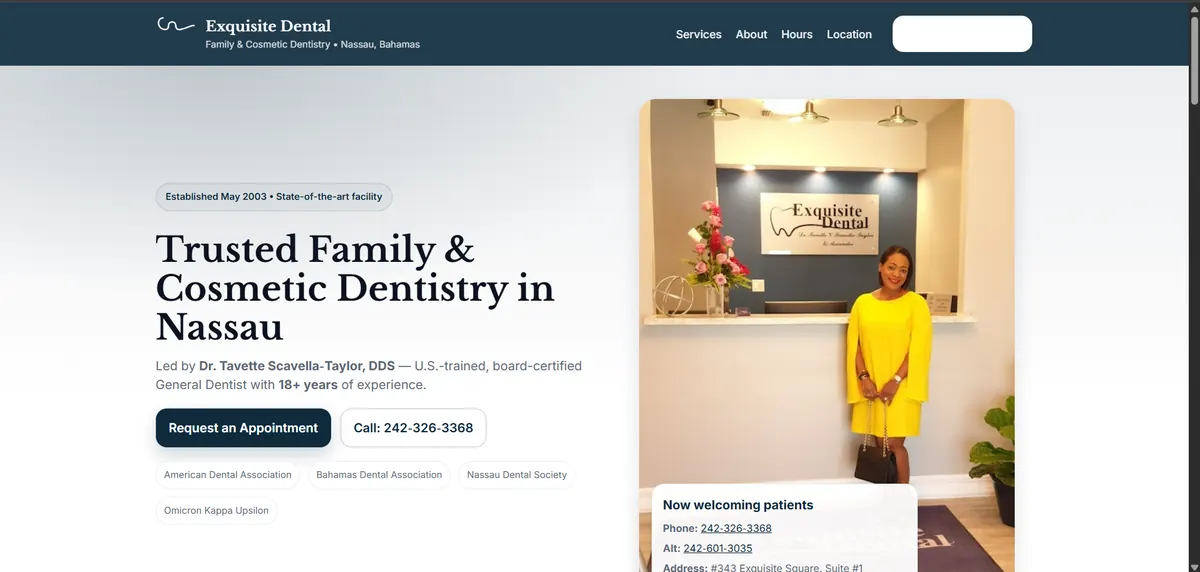Open the About nav link

[x=751, y=34]
